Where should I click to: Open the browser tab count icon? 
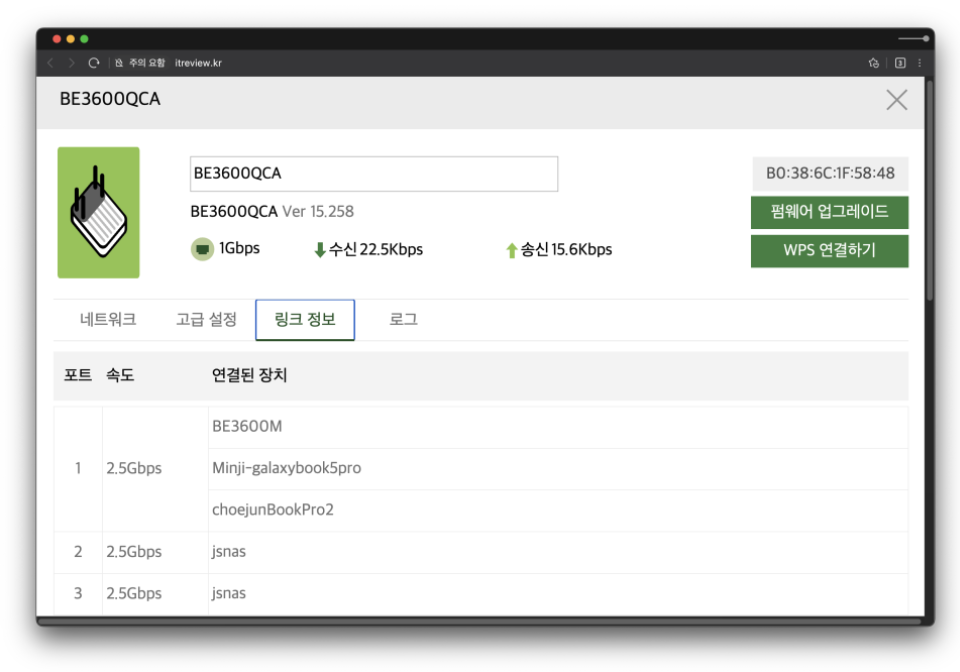(x=900, y=63)
